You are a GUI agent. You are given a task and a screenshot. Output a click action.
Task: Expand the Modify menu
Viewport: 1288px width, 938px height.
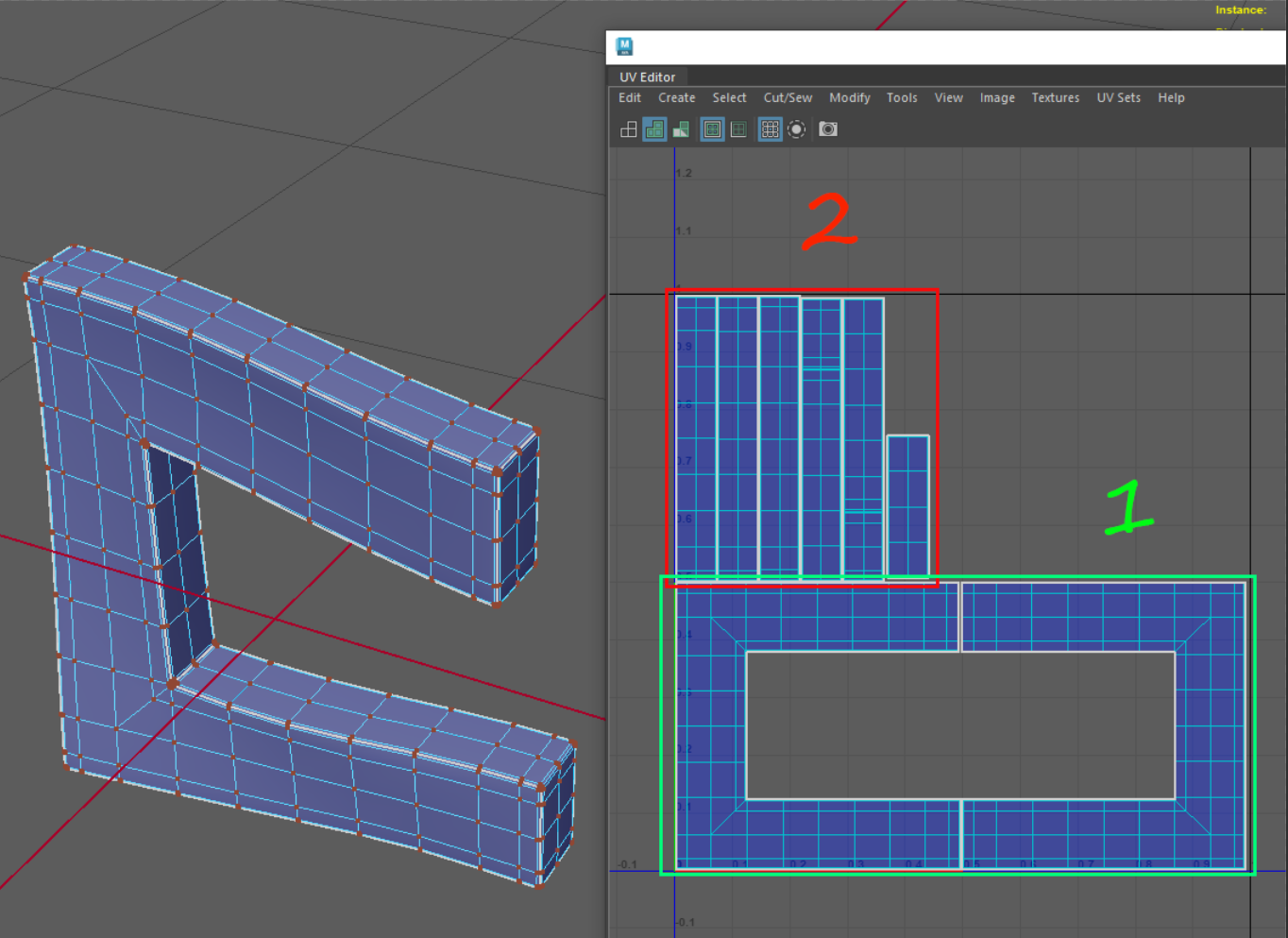tap(849, 98)
